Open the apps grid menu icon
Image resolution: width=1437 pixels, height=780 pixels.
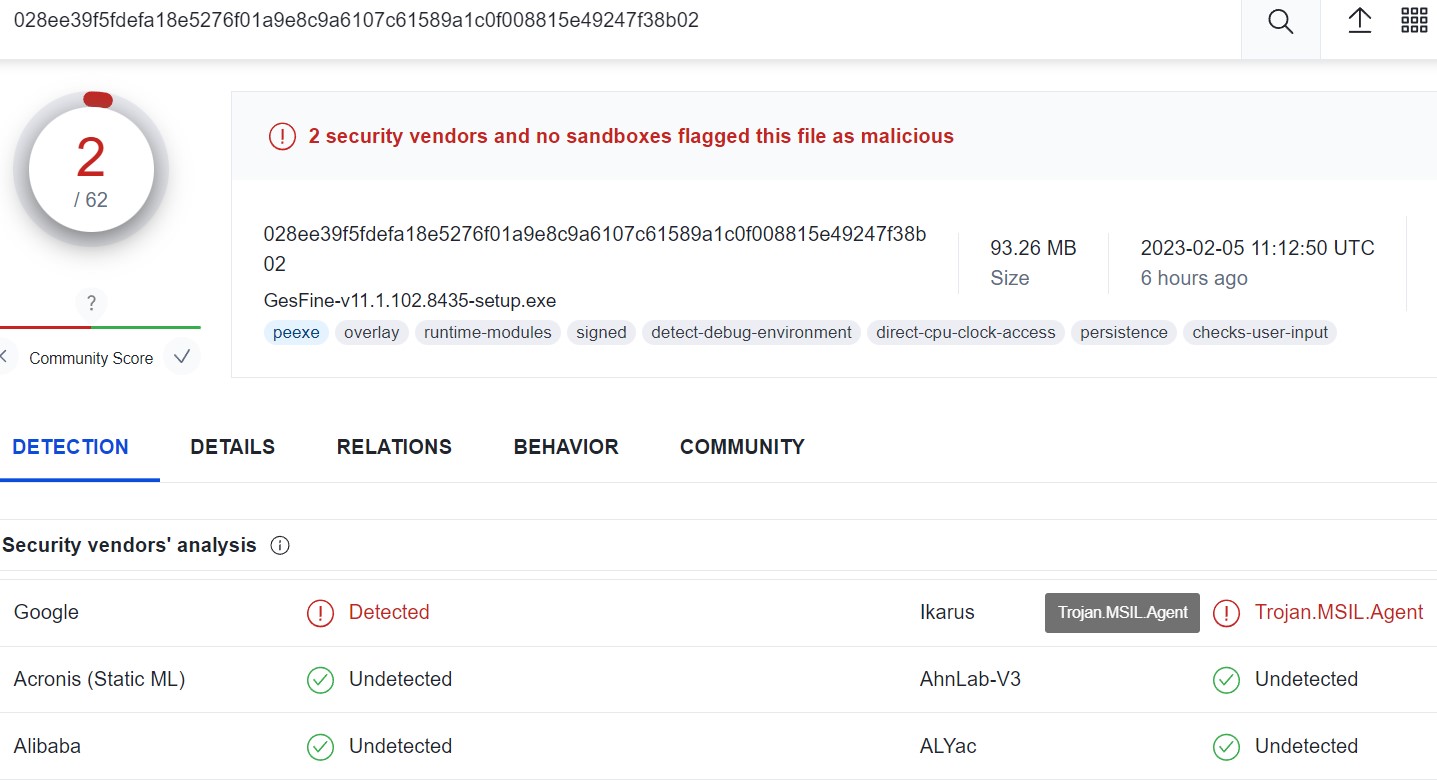point(1414,21)
